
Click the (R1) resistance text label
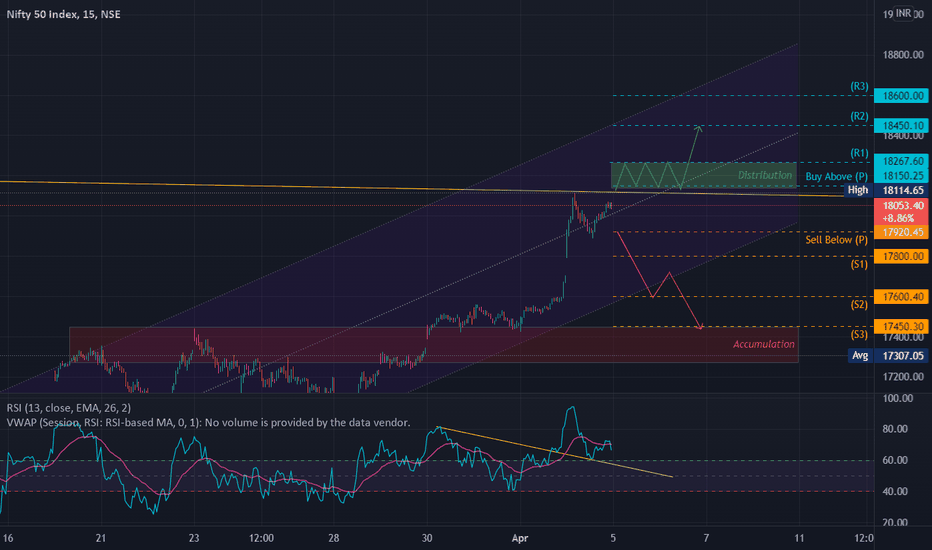859,153
